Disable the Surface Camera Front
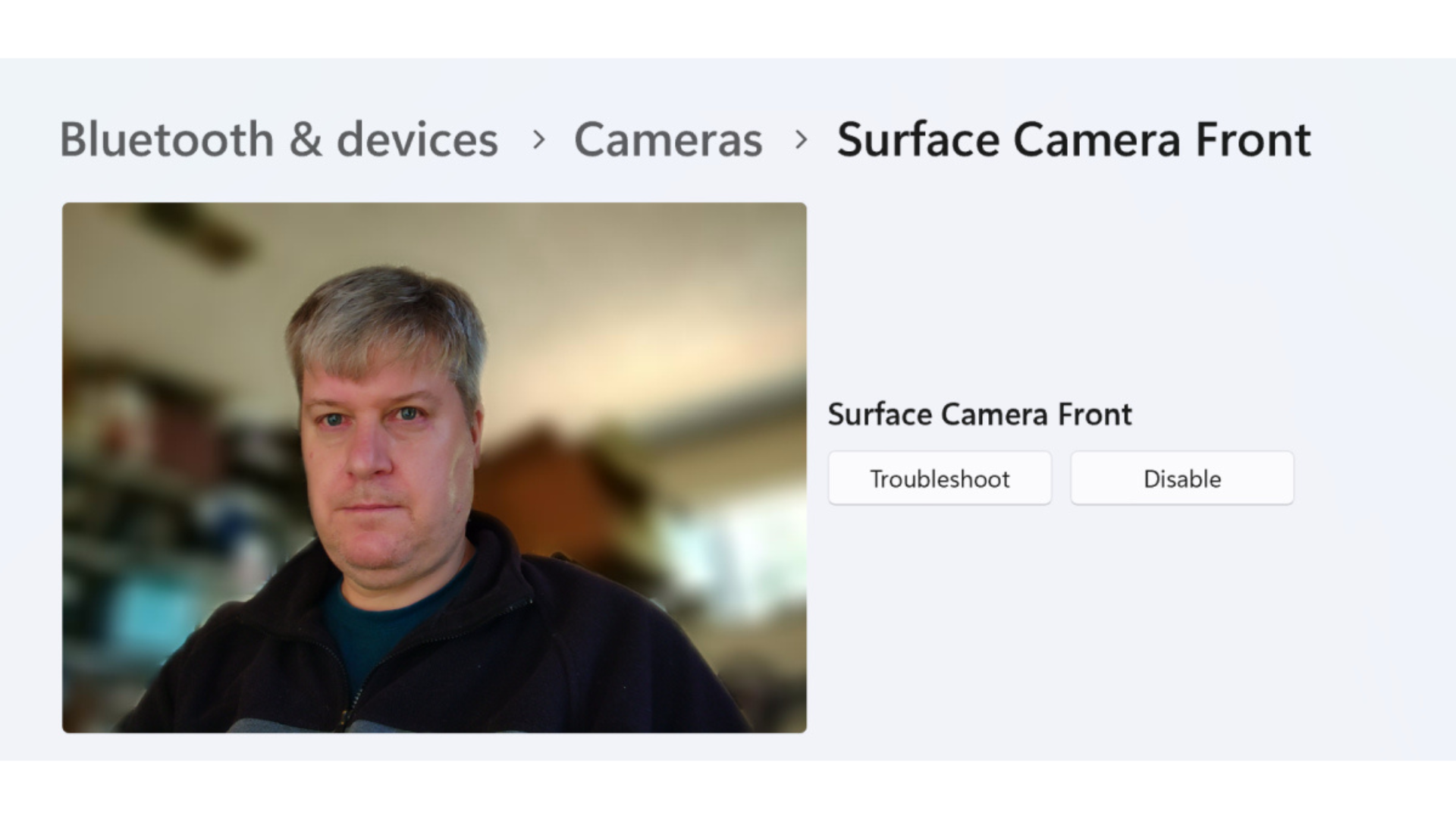This screenshot has width=1456, height=819. 1181,479
